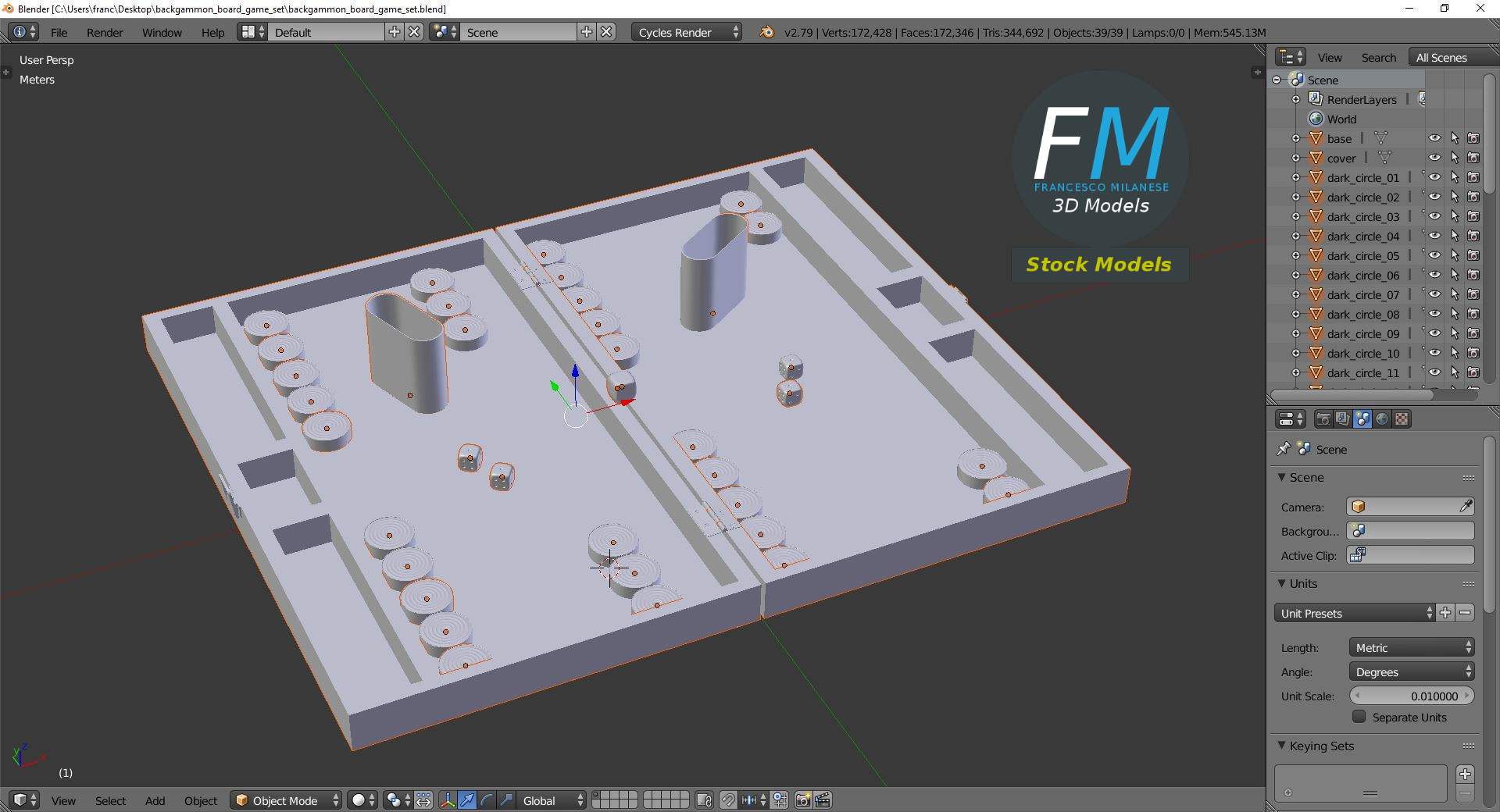Open the Outliner Search menu
The width and height of the screenshot is (1500, 812).
click(x=1378, y=57)
